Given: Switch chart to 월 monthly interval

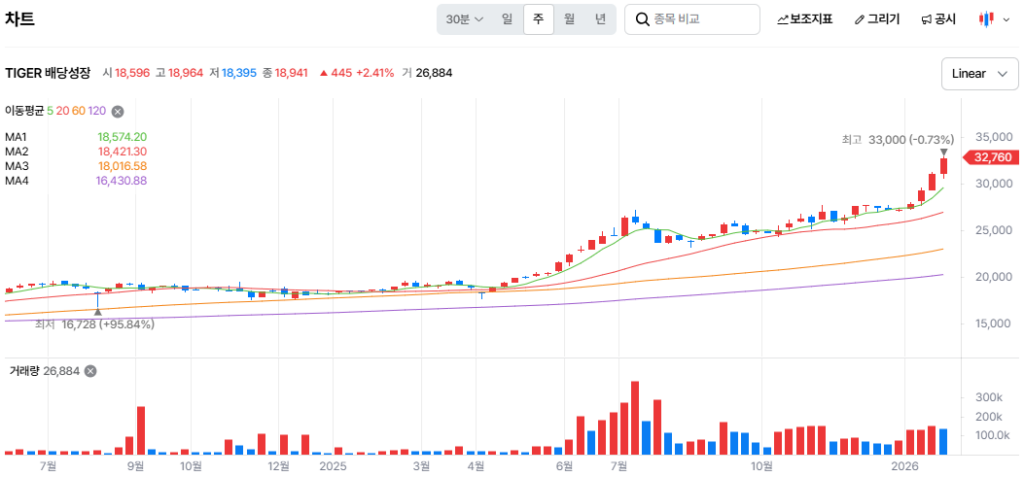Looking at the screenshot, I should (x=569, y=19).
